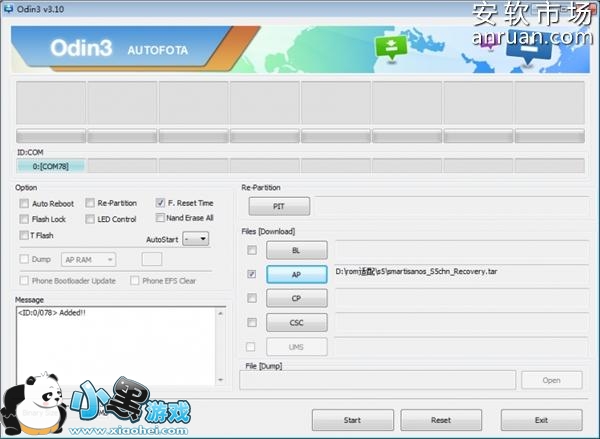Enable Nand Erase All option
Viewport: 600px width, 439px height.
[x=161, y=218]
